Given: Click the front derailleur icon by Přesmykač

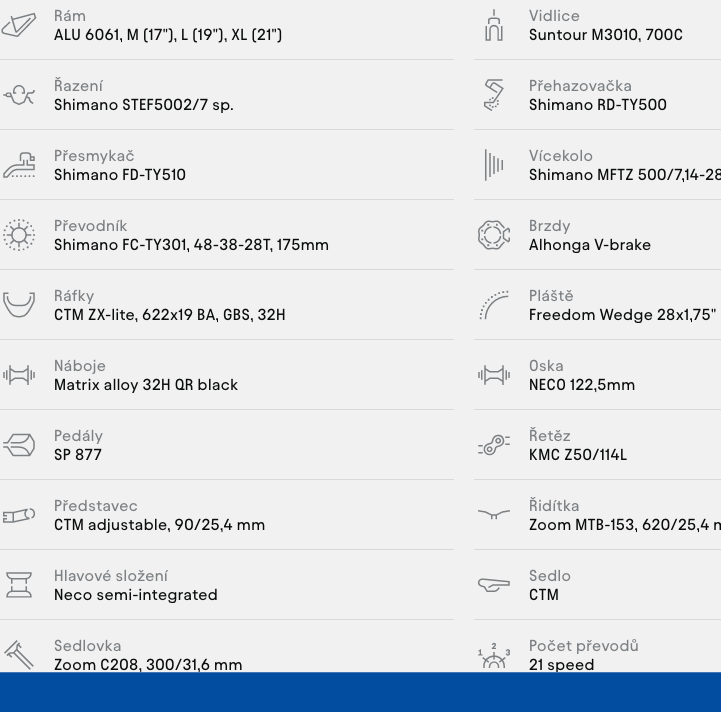Looking at the screenshot, I should click(19, 165).
